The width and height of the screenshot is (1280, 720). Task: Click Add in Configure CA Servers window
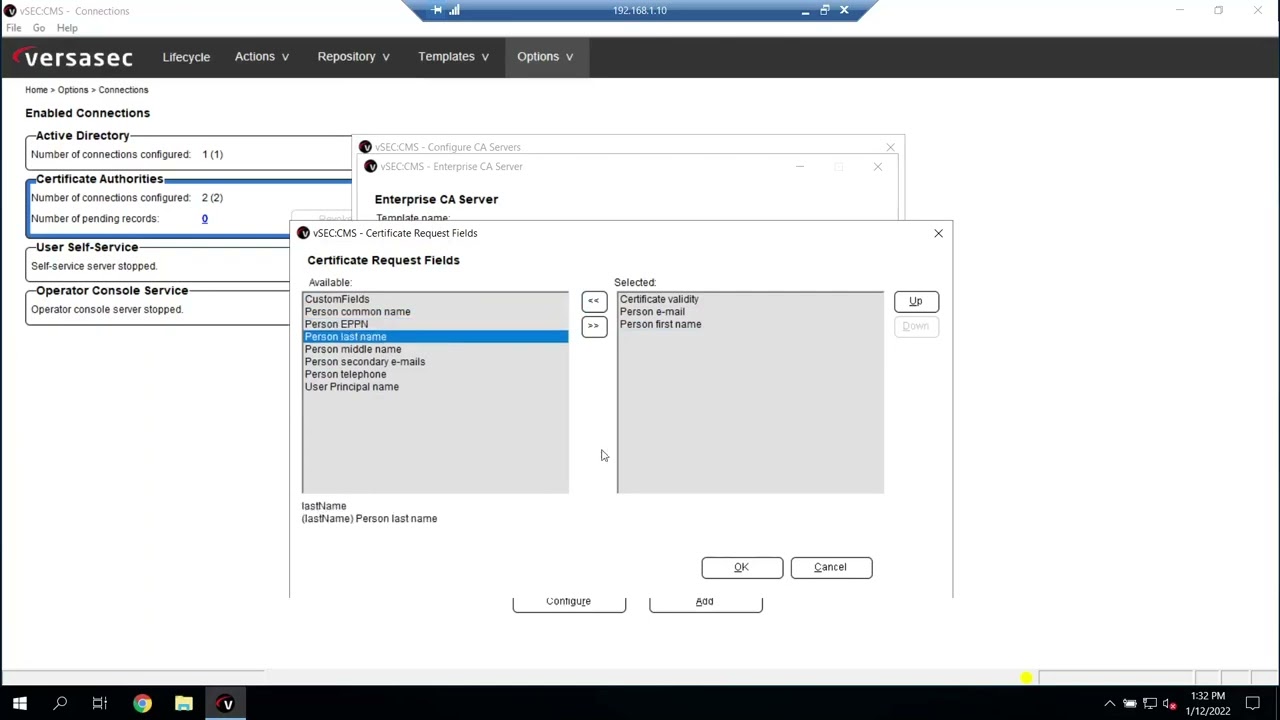coord(705,602)
